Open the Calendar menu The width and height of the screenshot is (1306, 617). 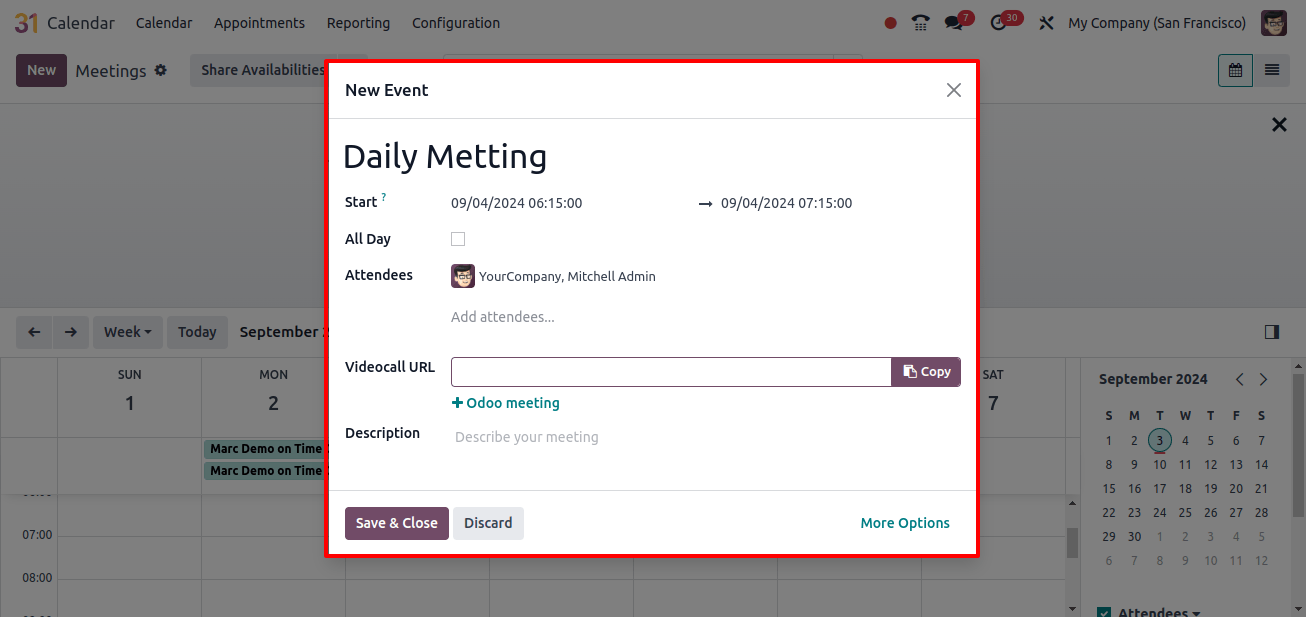coord(164,23)
